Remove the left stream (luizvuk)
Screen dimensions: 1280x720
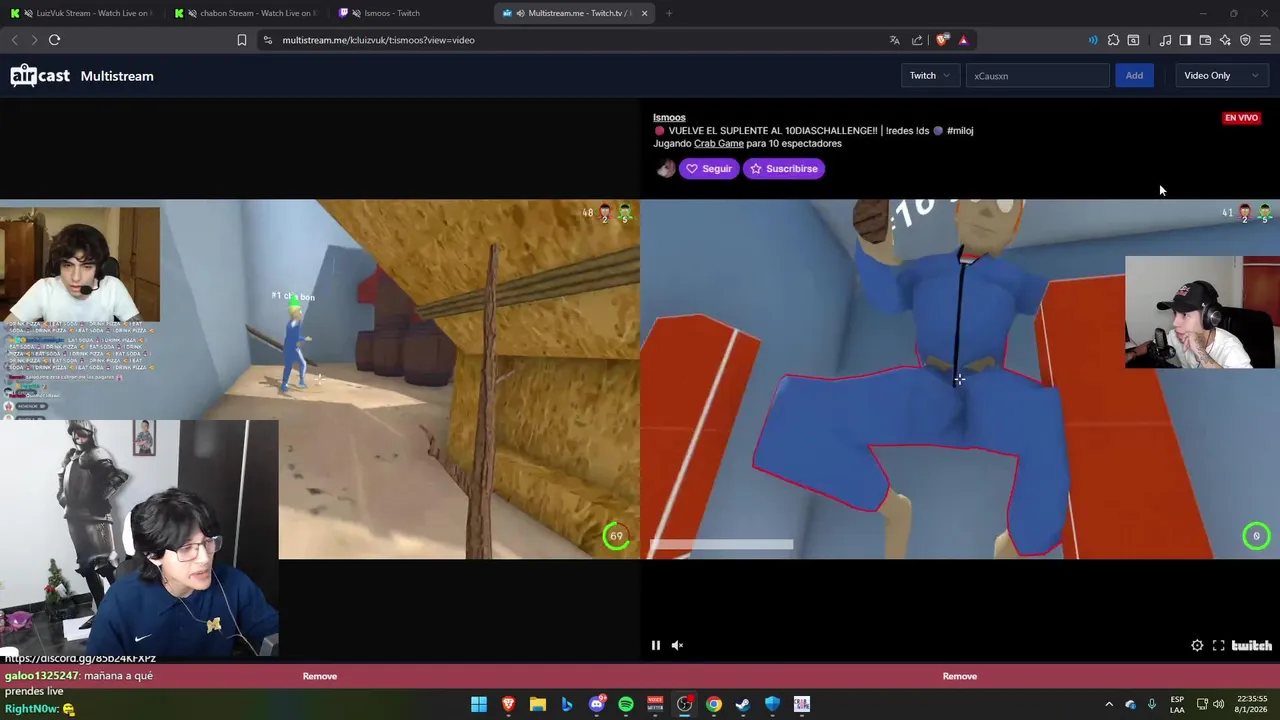click(320, 676)
